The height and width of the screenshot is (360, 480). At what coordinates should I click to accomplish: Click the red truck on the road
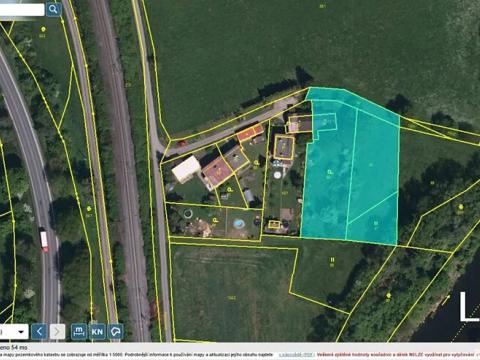click(44, 240)
